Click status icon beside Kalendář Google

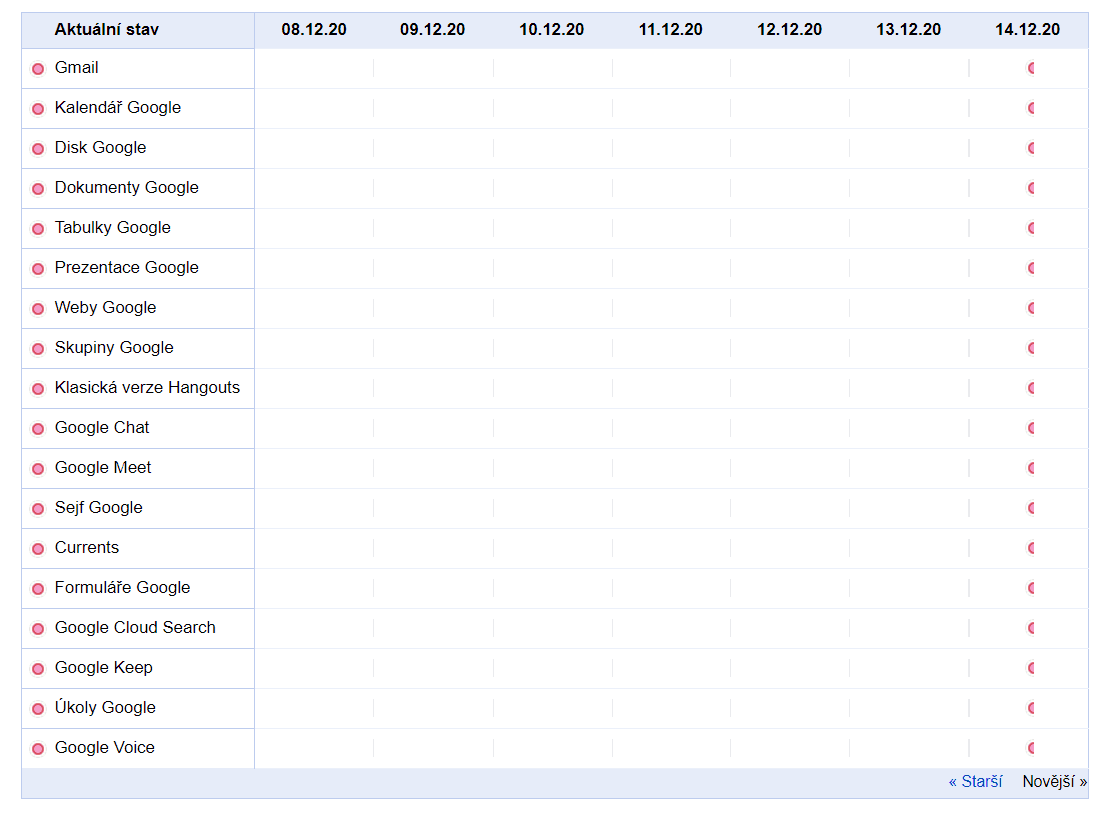coord(38,109)
